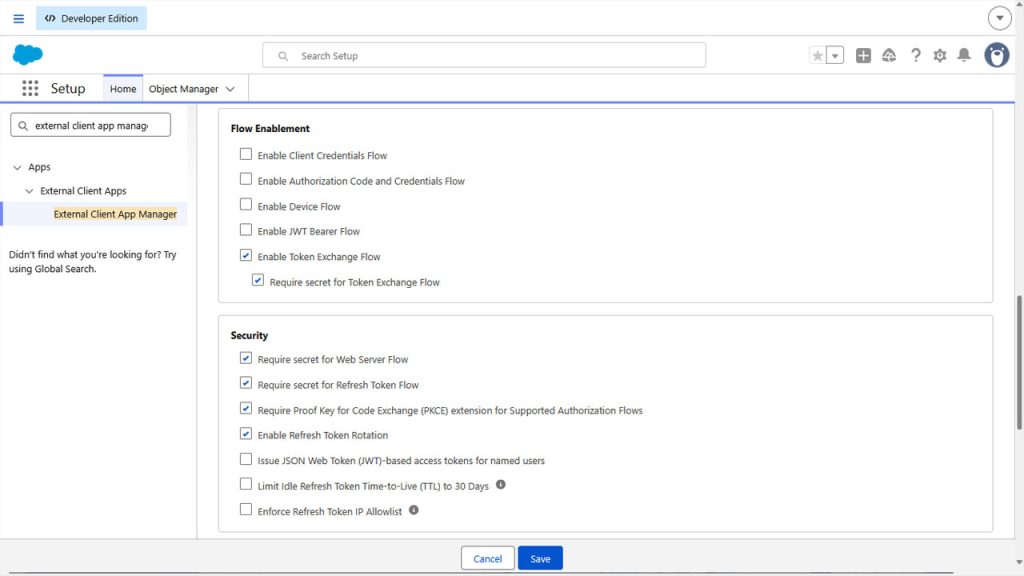Open the Global Actions plus icon
Viewport: 1024px width, 576px height.
(x=863, y=56)
